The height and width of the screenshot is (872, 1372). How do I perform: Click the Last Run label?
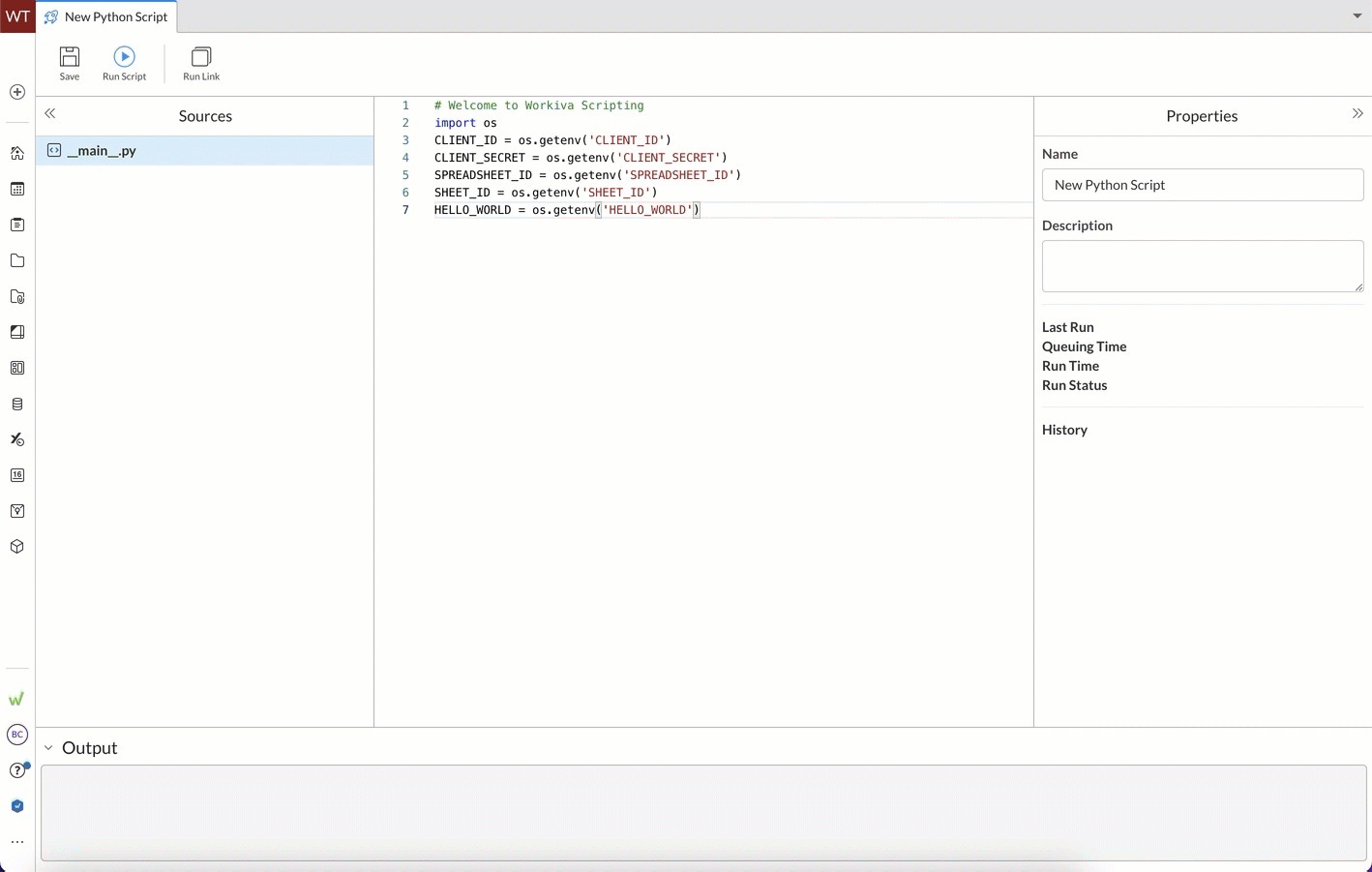pos(1068,327)
